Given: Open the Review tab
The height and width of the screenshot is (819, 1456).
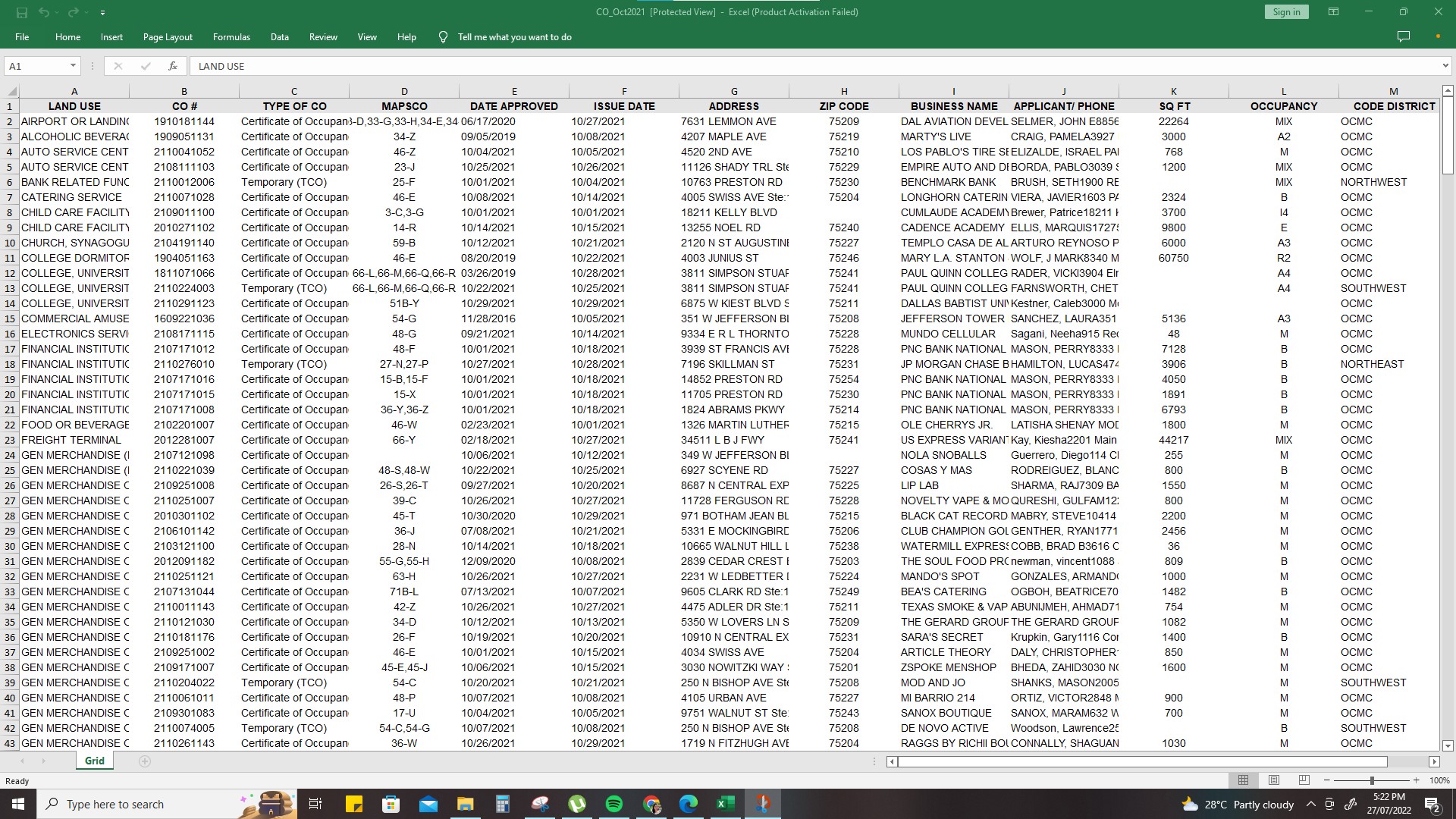Looking at the screenshot, I should pos(323,36).
